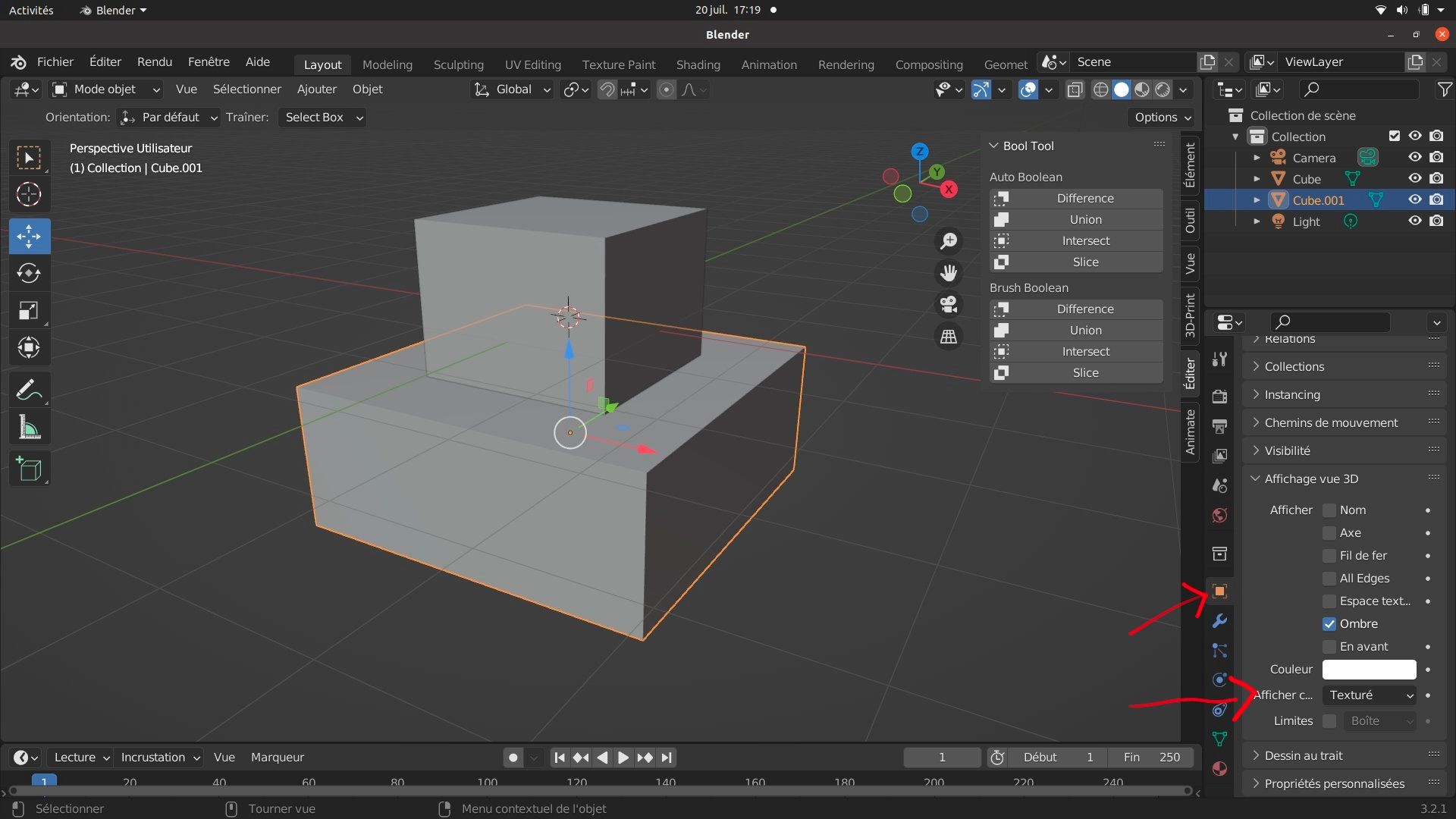Open the Texturé display dropdown
Viewport: 1456px width, 819px height.
1370,695
